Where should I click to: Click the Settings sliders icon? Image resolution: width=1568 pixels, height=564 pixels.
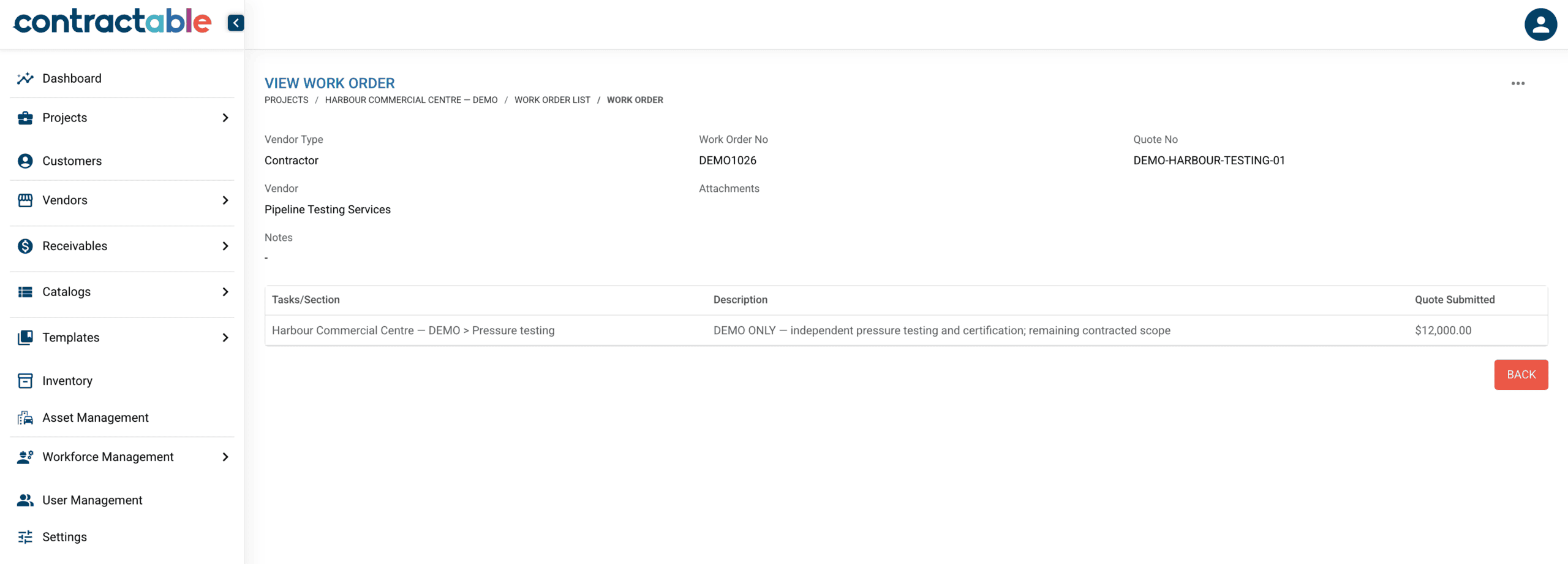pos(25,537)
